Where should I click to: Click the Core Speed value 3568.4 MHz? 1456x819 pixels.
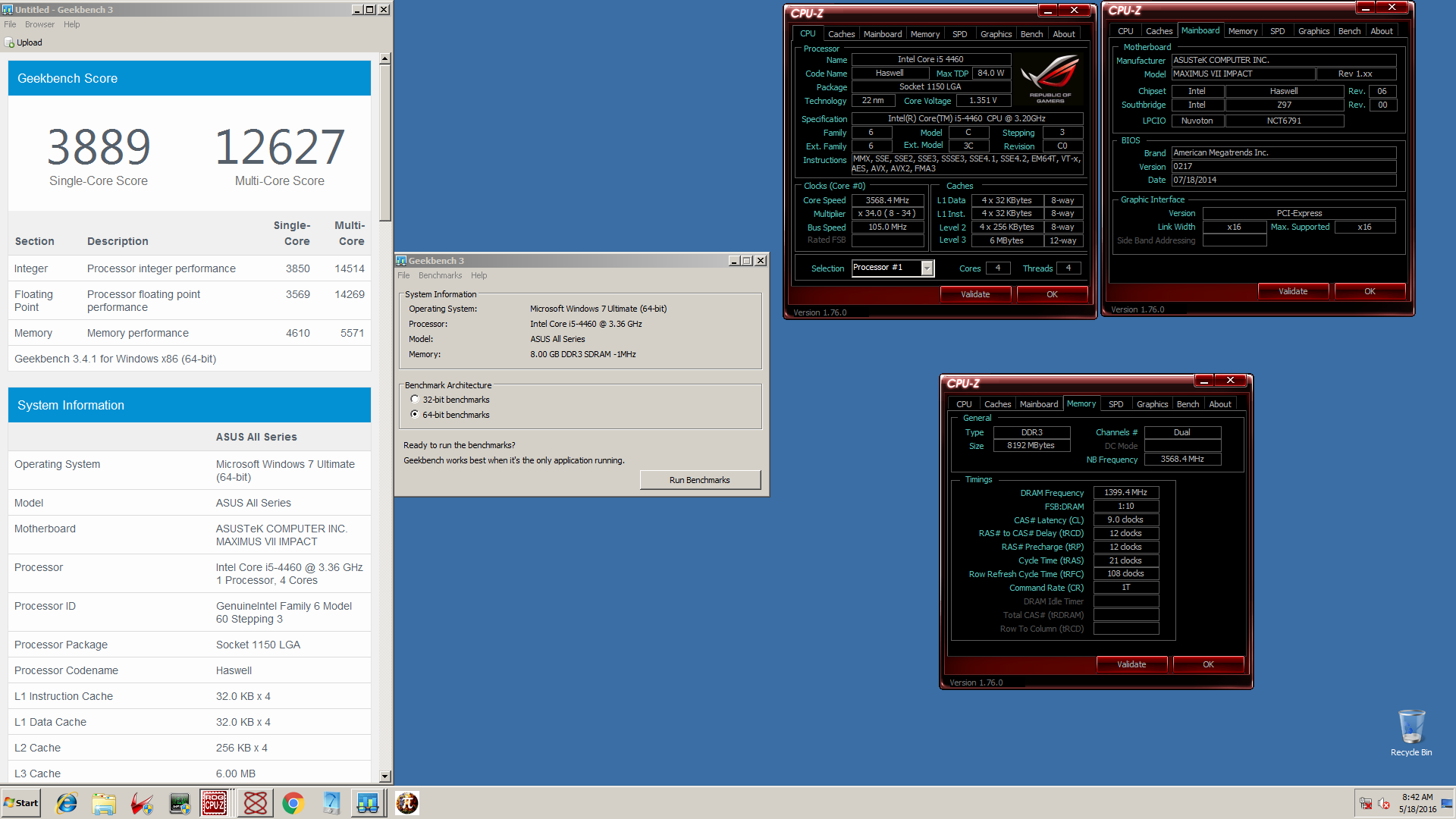pos(887,200)
